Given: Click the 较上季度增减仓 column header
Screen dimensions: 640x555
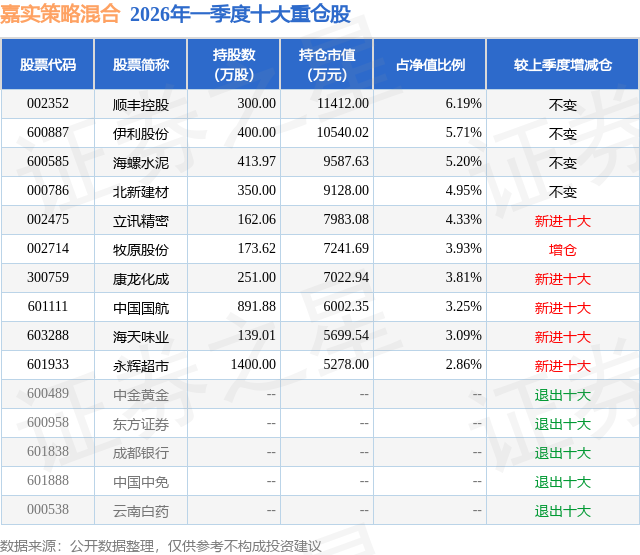Looking at the screenshot, I should pos(563,64).
